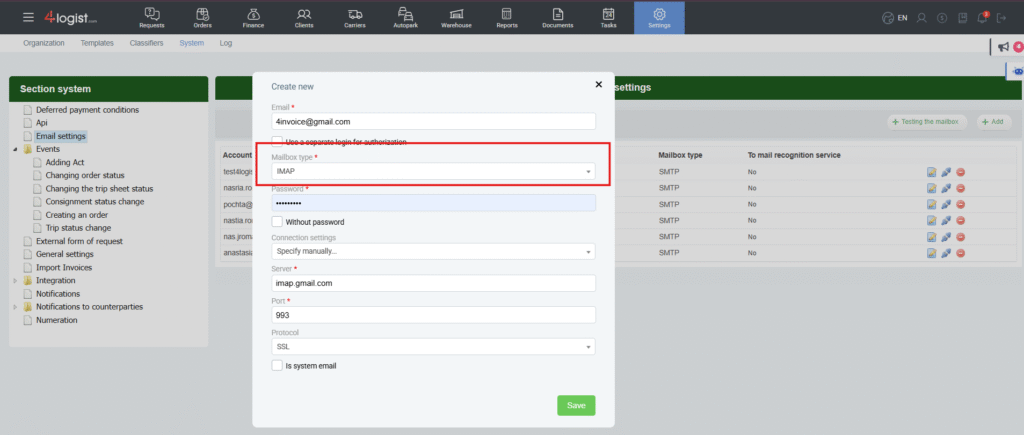Open the Protocol SSL dropdown
Image resolution: width=1024 pixels, height=435 pixels.
[433, 347]
